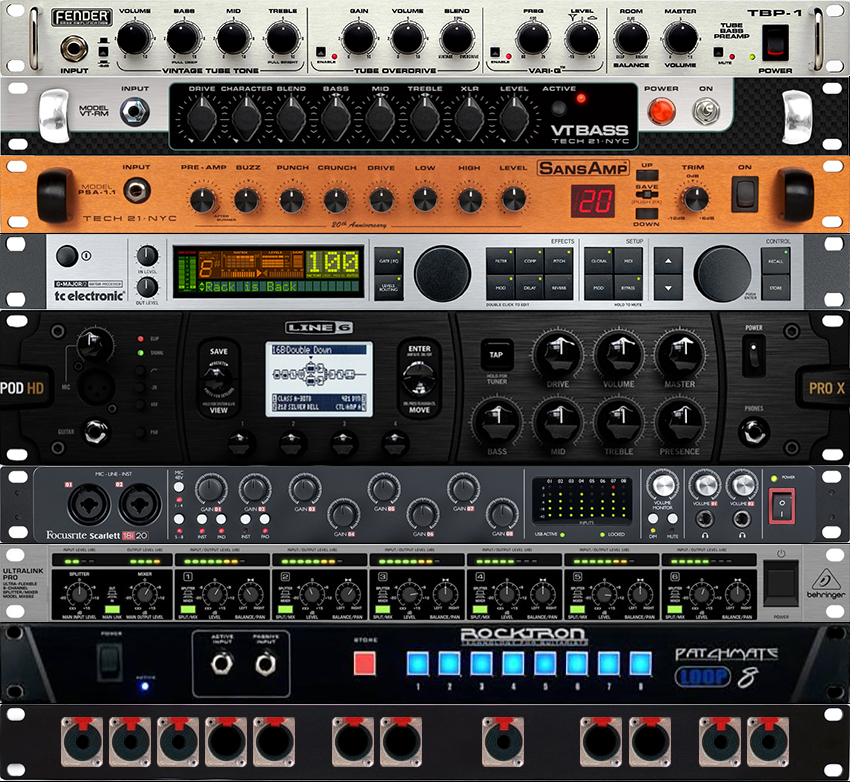Toggle the Fender Tube Overdrive enable button
This screenshot has height=782, width=850.
(x=321, y=53)
